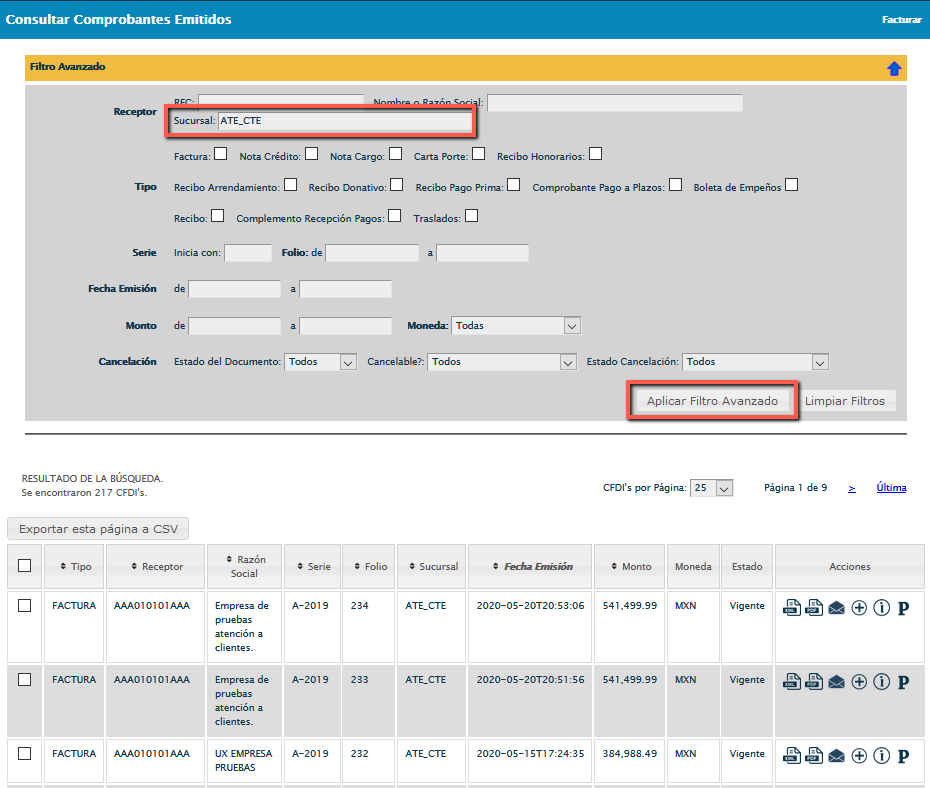Viewport: 930px width, 788px height.
Task: Click Aplicar Filtro Avanzado button
Action: point(712,401)
